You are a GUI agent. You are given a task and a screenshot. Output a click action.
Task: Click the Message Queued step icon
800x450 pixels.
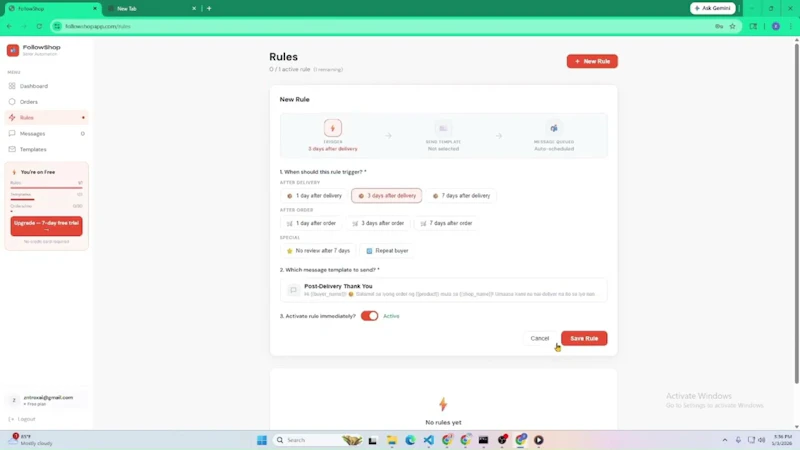tap(554, 128)
